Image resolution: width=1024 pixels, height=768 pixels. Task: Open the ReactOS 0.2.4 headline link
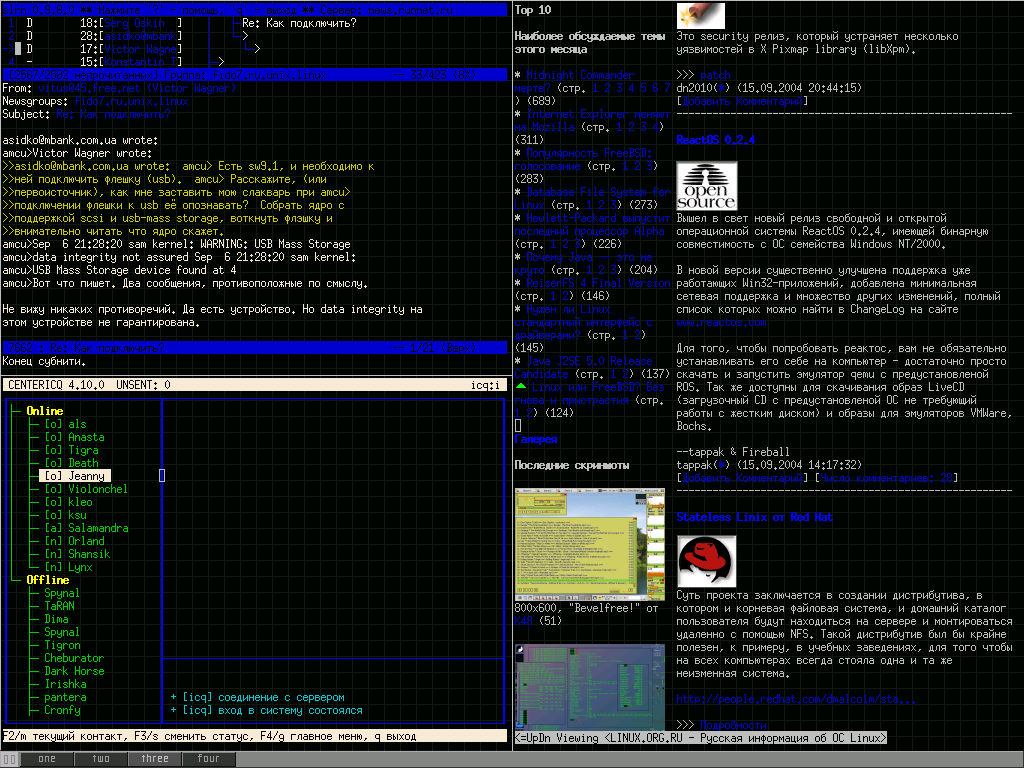point(716,140)
